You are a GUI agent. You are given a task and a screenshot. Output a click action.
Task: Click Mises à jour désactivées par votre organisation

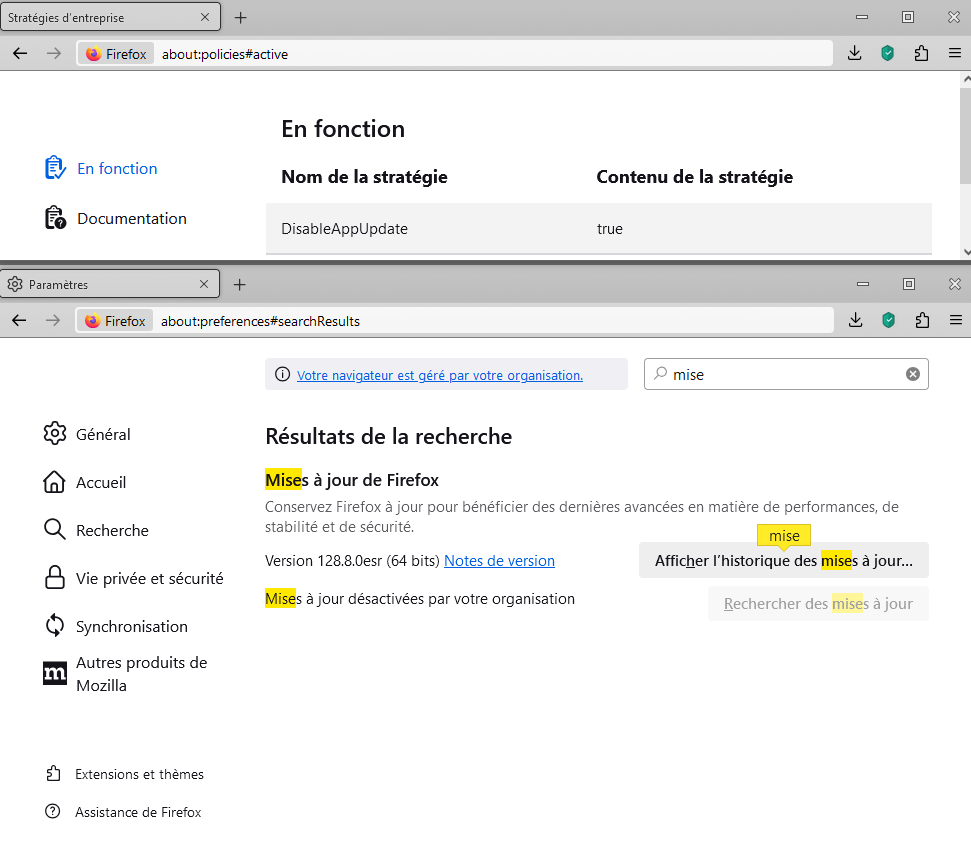click(x=420, y=599)
